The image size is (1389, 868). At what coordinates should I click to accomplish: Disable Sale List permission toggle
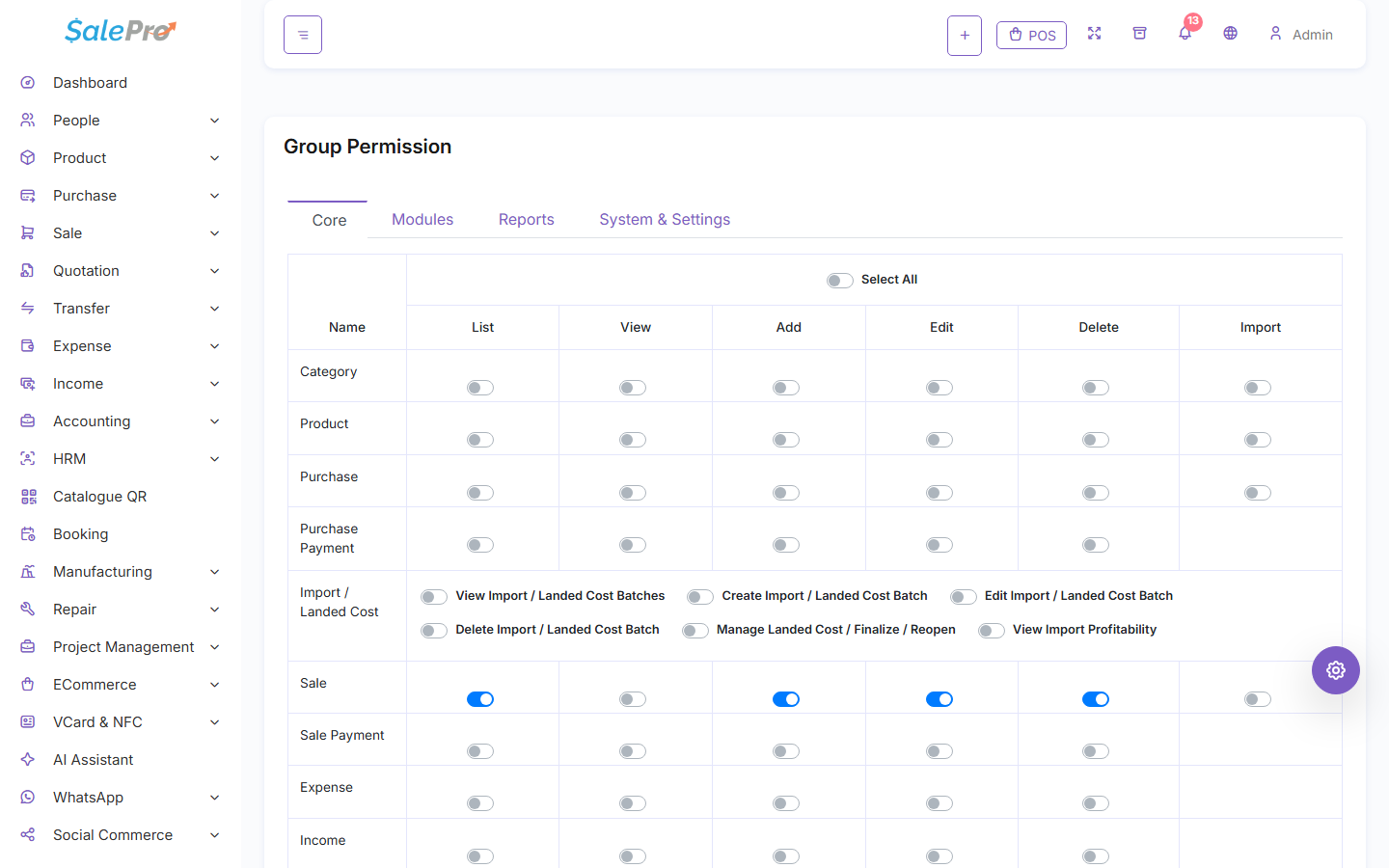480,699
